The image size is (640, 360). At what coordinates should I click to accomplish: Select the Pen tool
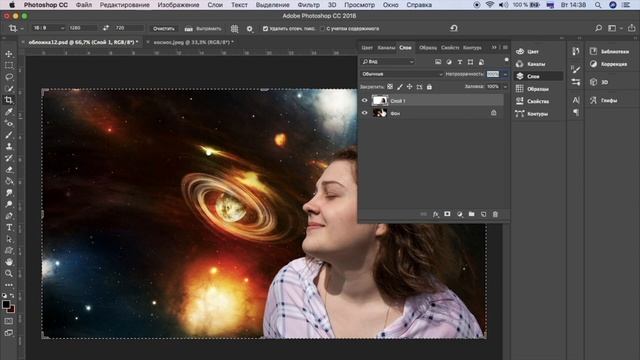click(x=9, y=216)
